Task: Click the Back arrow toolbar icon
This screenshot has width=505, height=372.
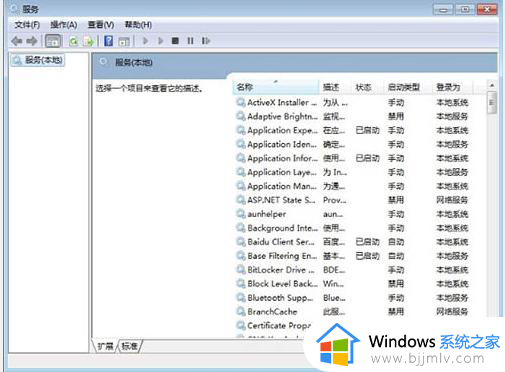Action: pyautogui.click(x=17, y=41)
